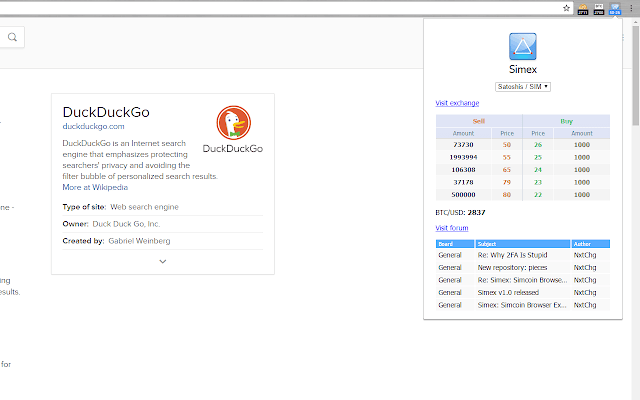This screenshot has width=640, height=400.
Task: Toggle the blue Simex extension popup
Action: click(x=615, y=9)
